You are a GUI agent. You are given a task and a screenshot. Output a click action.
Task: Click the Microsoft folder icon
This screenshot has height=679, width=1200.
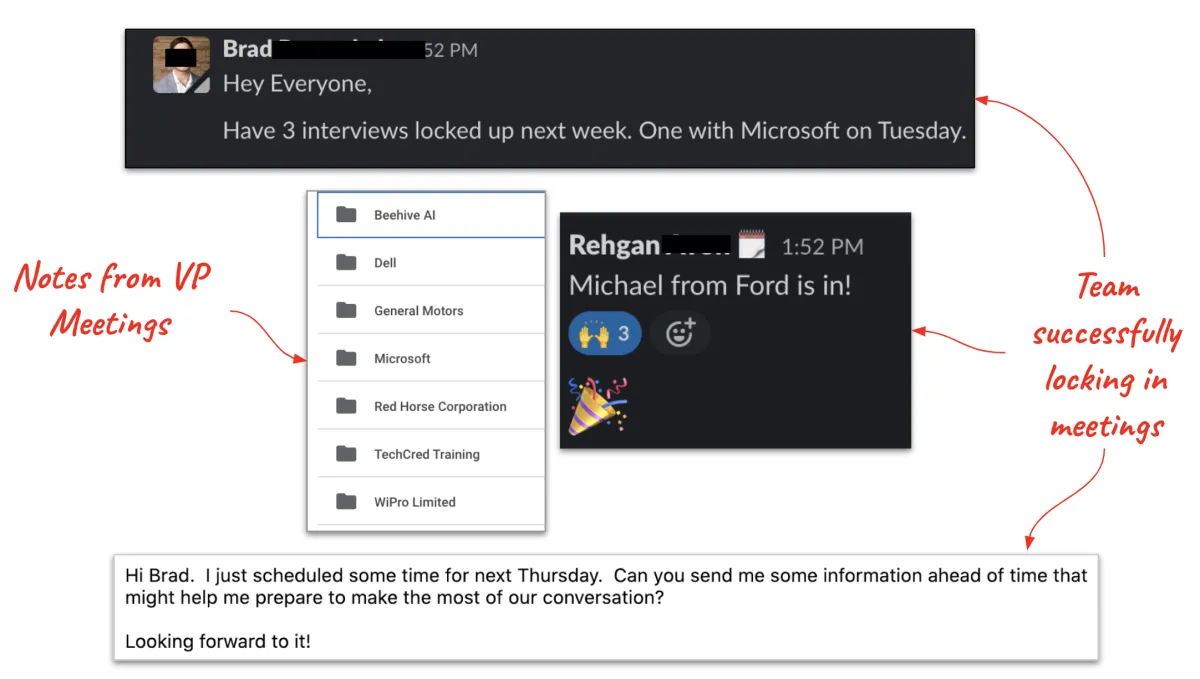[346, 358]
